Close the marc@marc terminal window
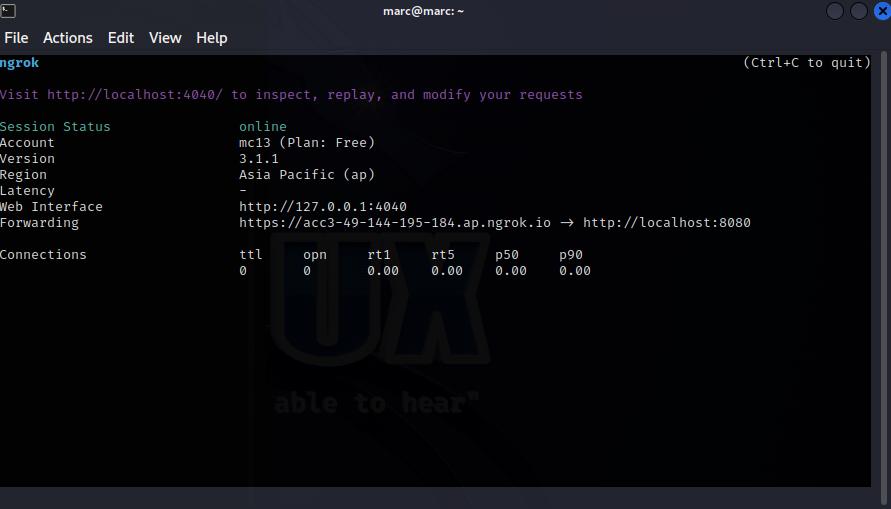Viewport: 891px width, 509px height. click(x=882, y=11)
